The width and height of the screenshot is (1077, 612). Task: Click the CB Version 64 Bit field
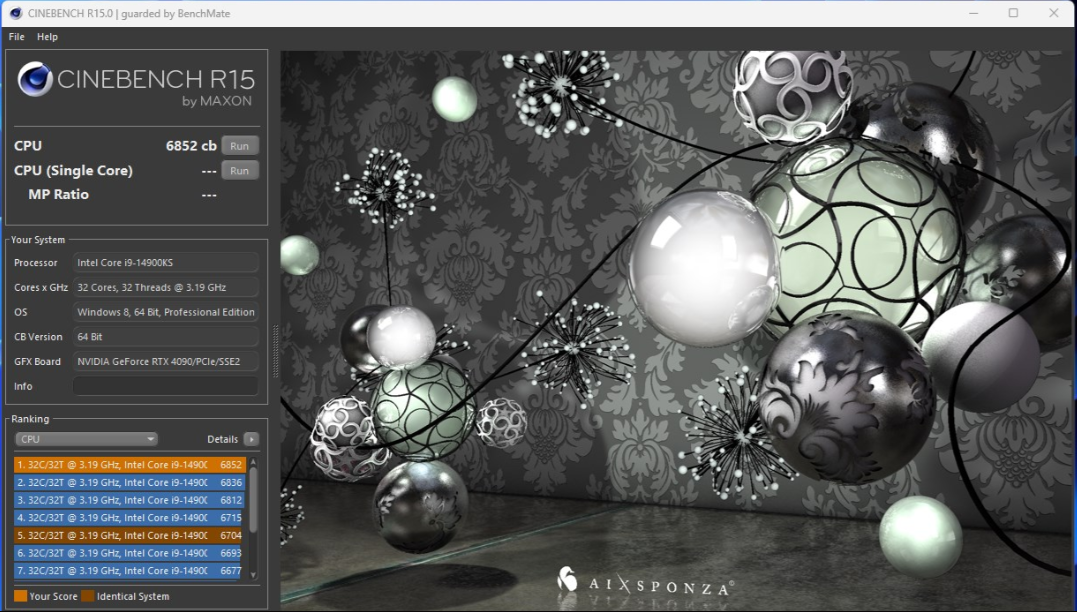[166, 337]
